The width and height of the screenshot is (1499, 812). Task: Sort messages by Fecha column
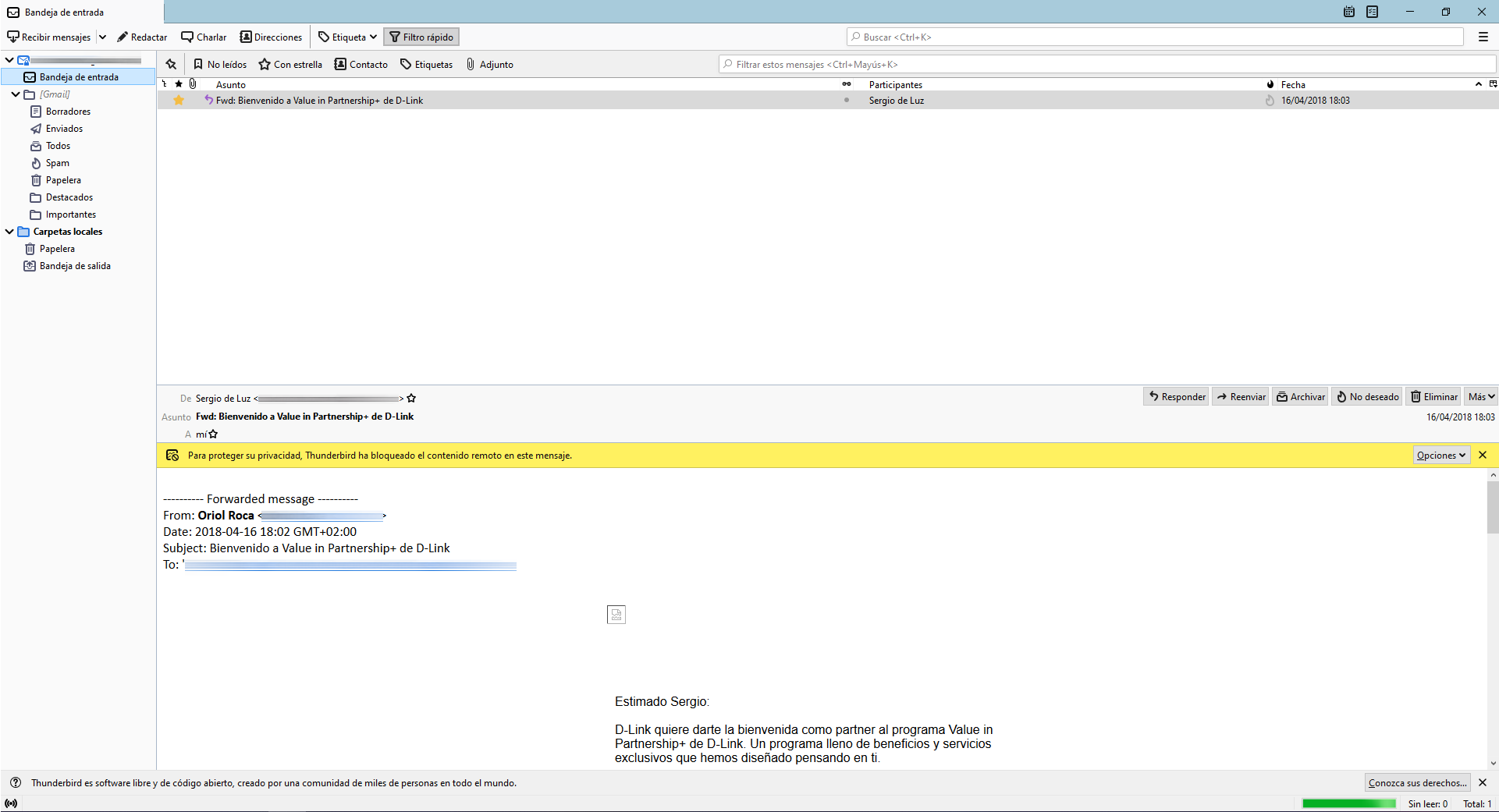click(x=1293, y=84)
